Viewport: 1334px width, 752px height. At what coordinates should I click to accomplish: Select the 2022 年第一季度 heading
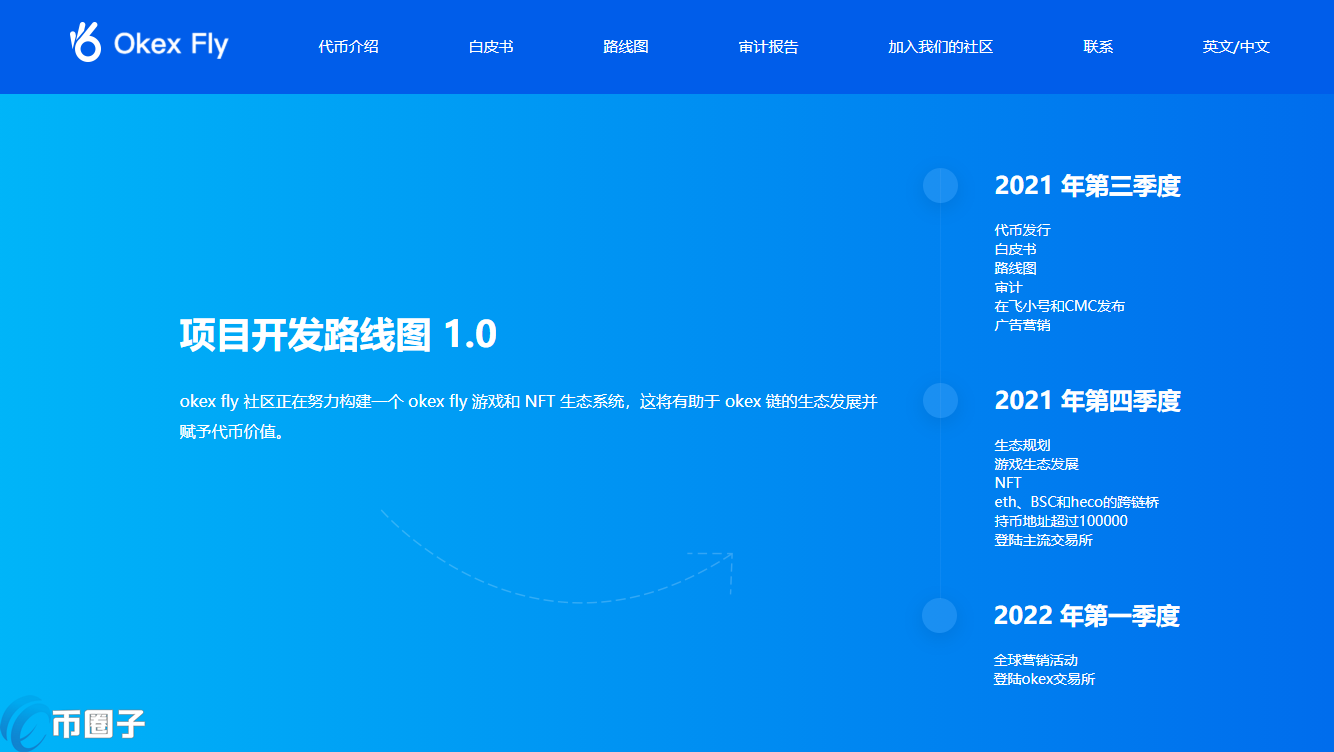[1087, 615]
